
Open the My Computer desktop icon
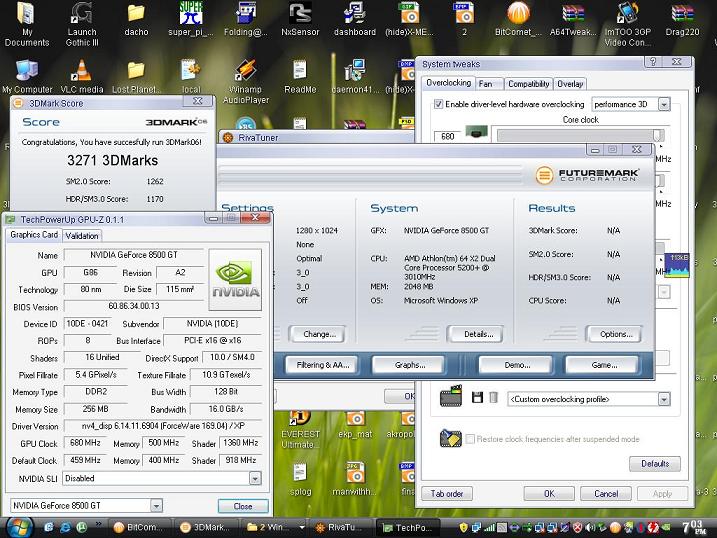(27, 76)
